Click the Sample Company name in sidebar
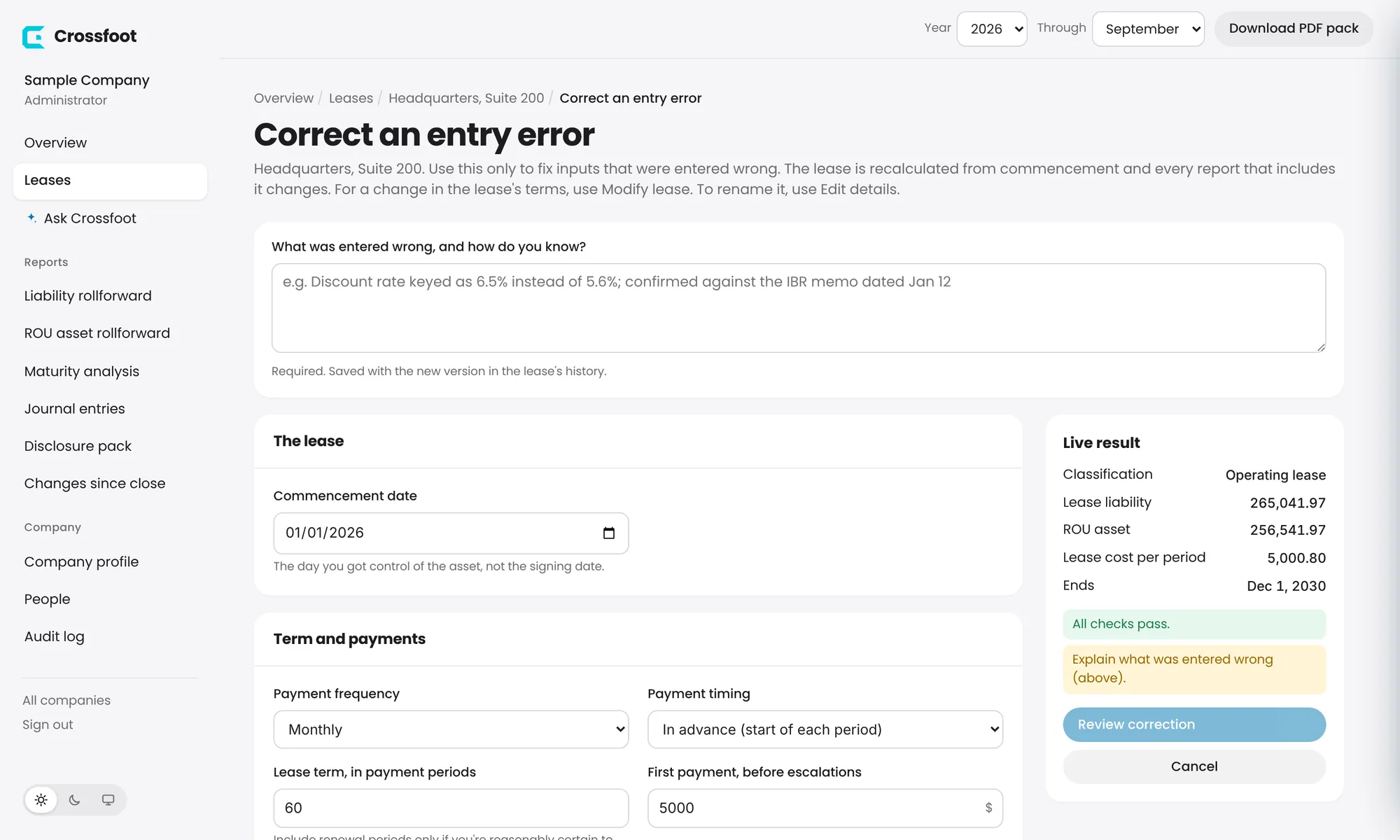 87,80
